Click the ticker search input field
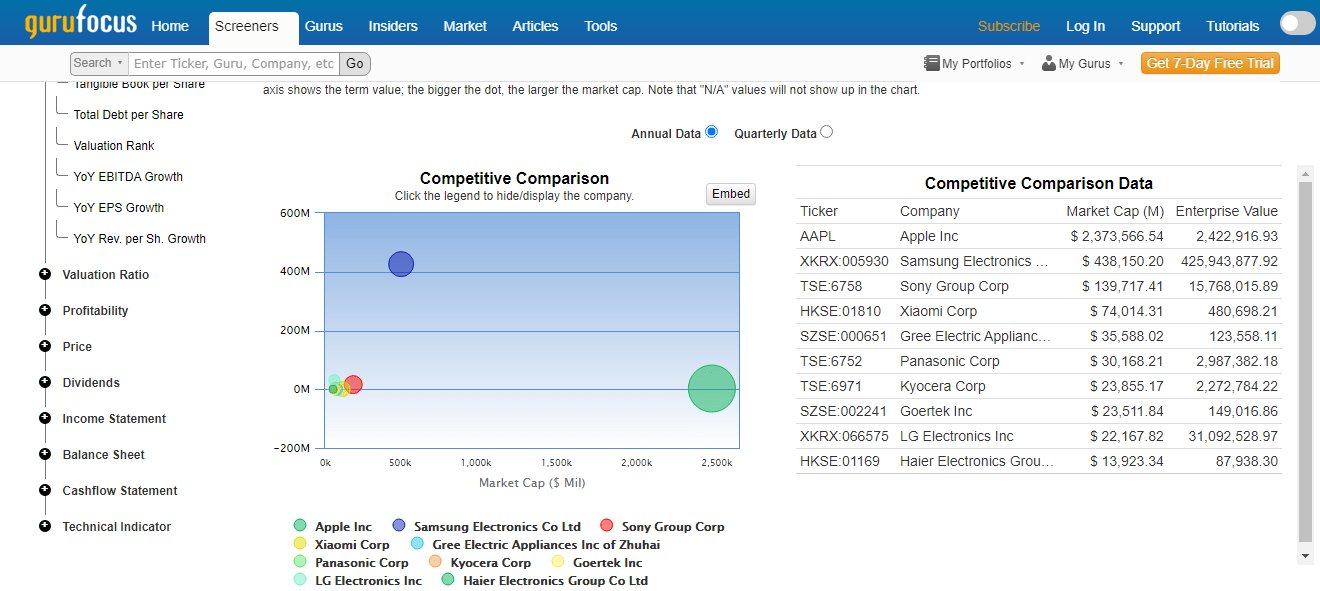 coord(233,64)
